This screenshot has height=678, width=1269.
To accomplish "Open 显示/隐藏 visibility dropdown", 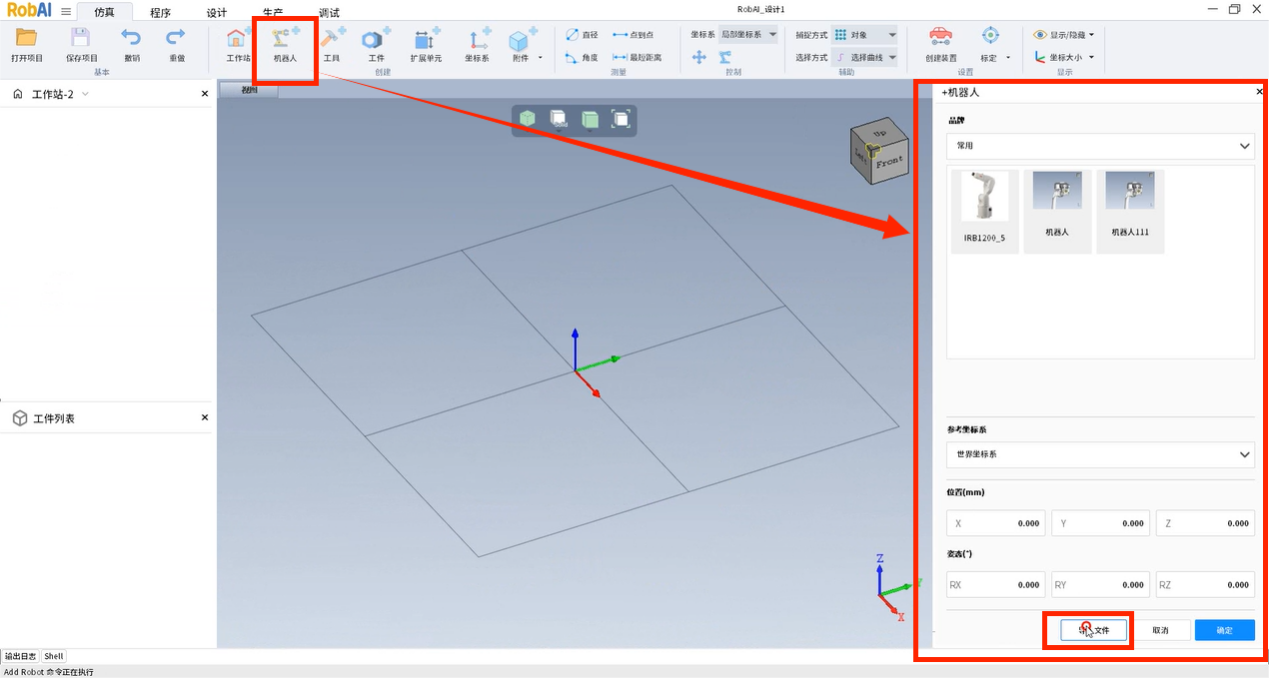I will pos(1064,35).
